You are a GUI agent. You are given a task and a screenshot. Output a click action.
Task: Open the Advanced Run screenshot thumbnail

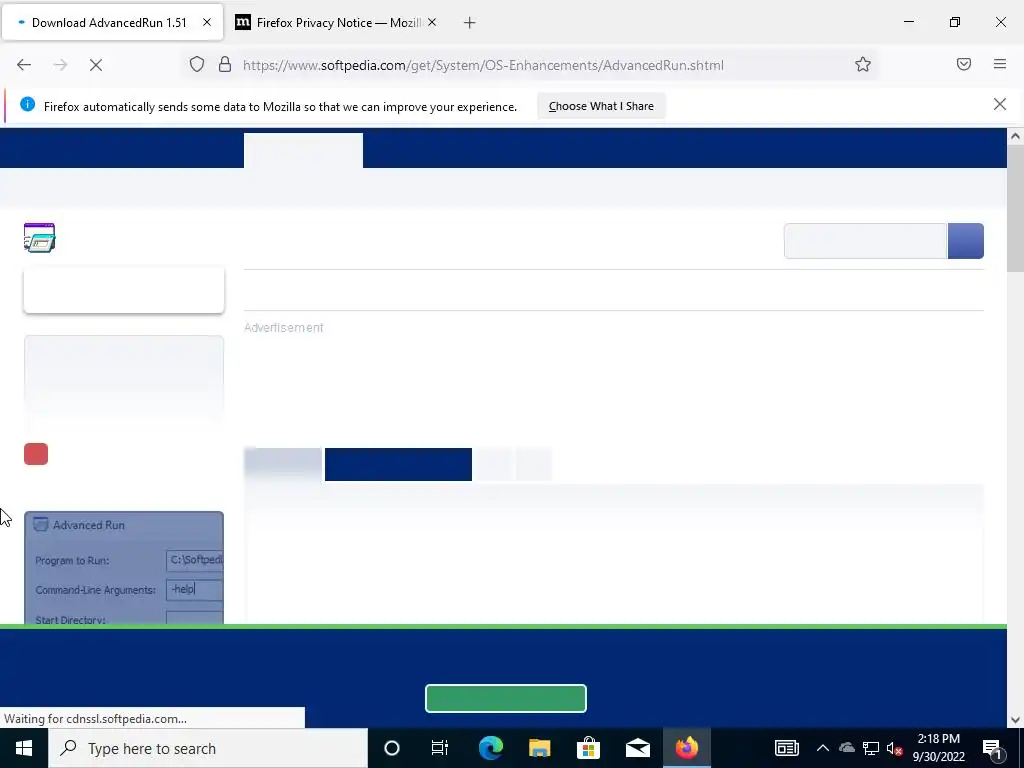click(124, 568)
